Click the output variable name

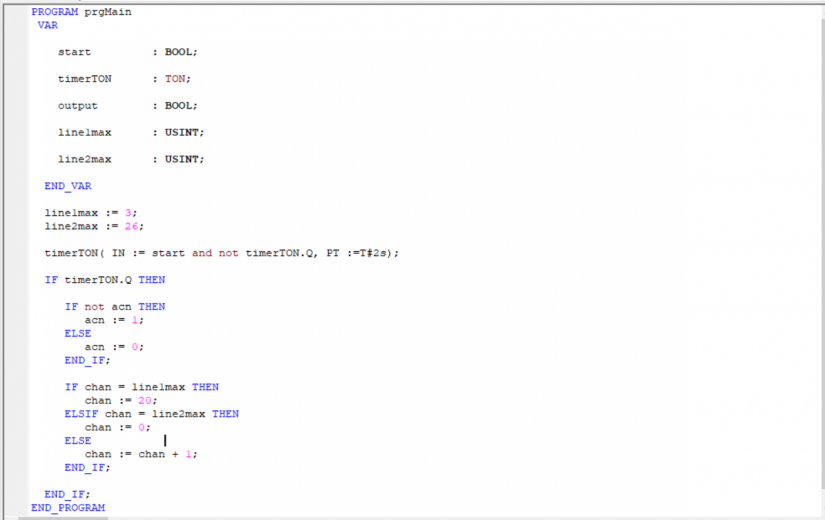tap(78, 105)
